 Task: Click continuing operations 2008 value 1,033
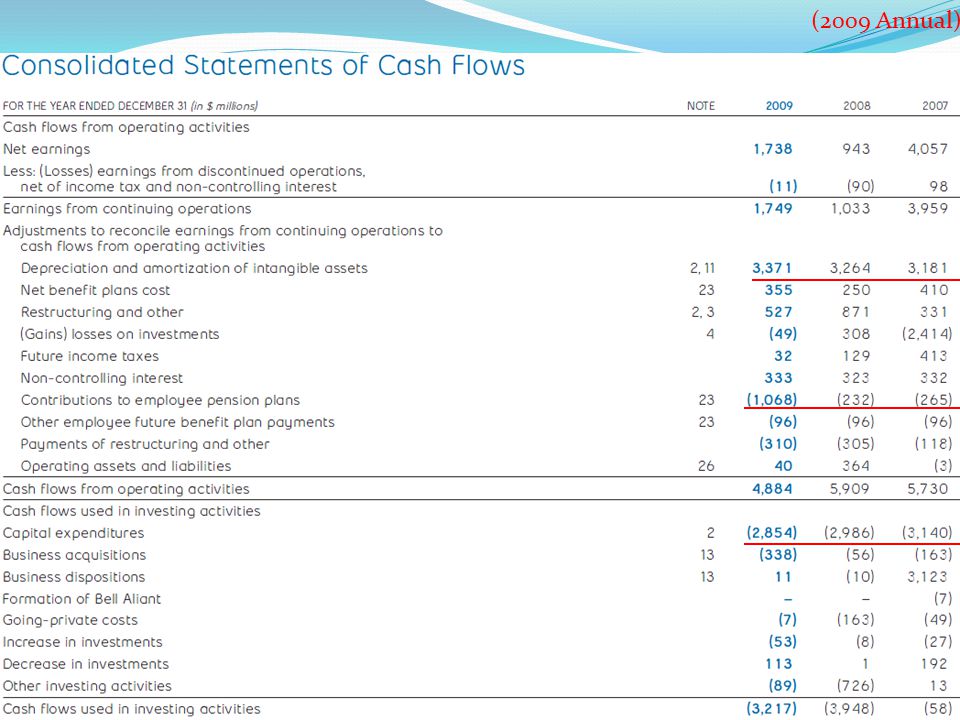pyautogui.click(x=850, y=209)
